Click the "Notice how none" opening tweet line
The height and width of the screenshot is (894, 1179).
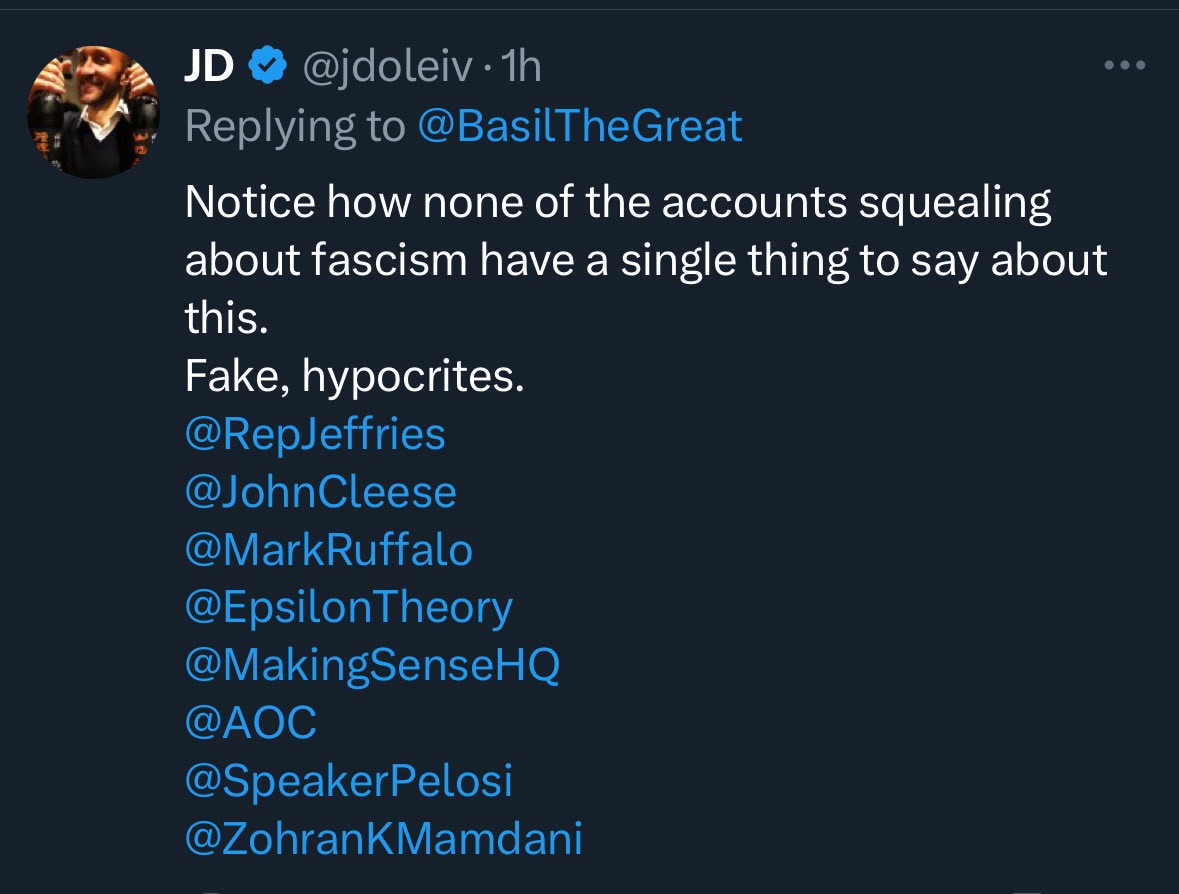(x=617, y=202)
